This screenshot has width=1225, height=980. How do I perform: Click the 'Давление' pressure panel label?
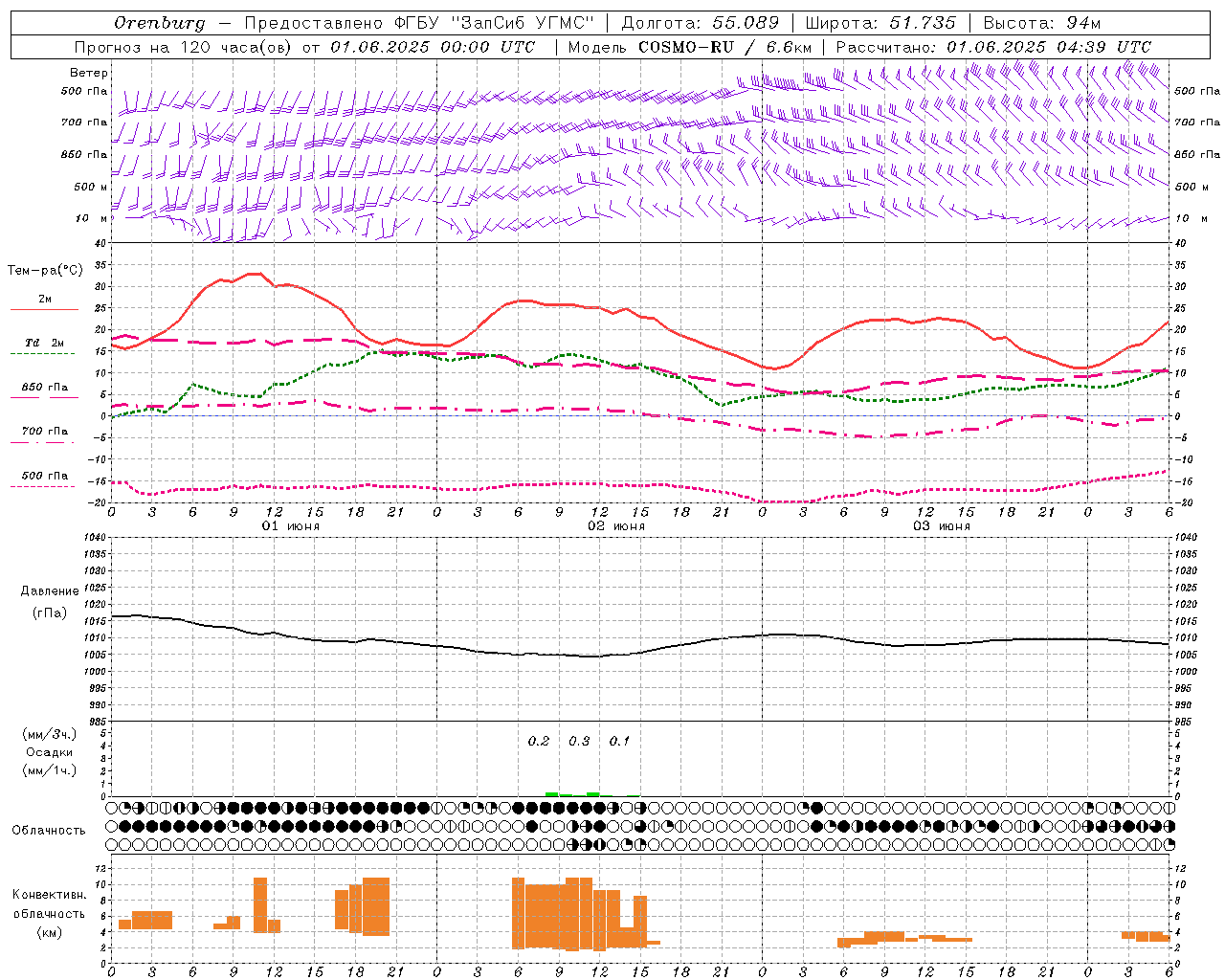(49, 591)
